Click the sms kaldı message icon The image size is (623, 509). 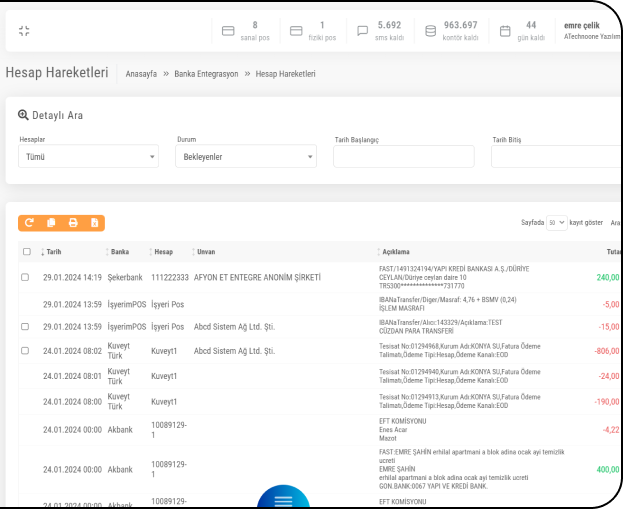tap(362, 31)
